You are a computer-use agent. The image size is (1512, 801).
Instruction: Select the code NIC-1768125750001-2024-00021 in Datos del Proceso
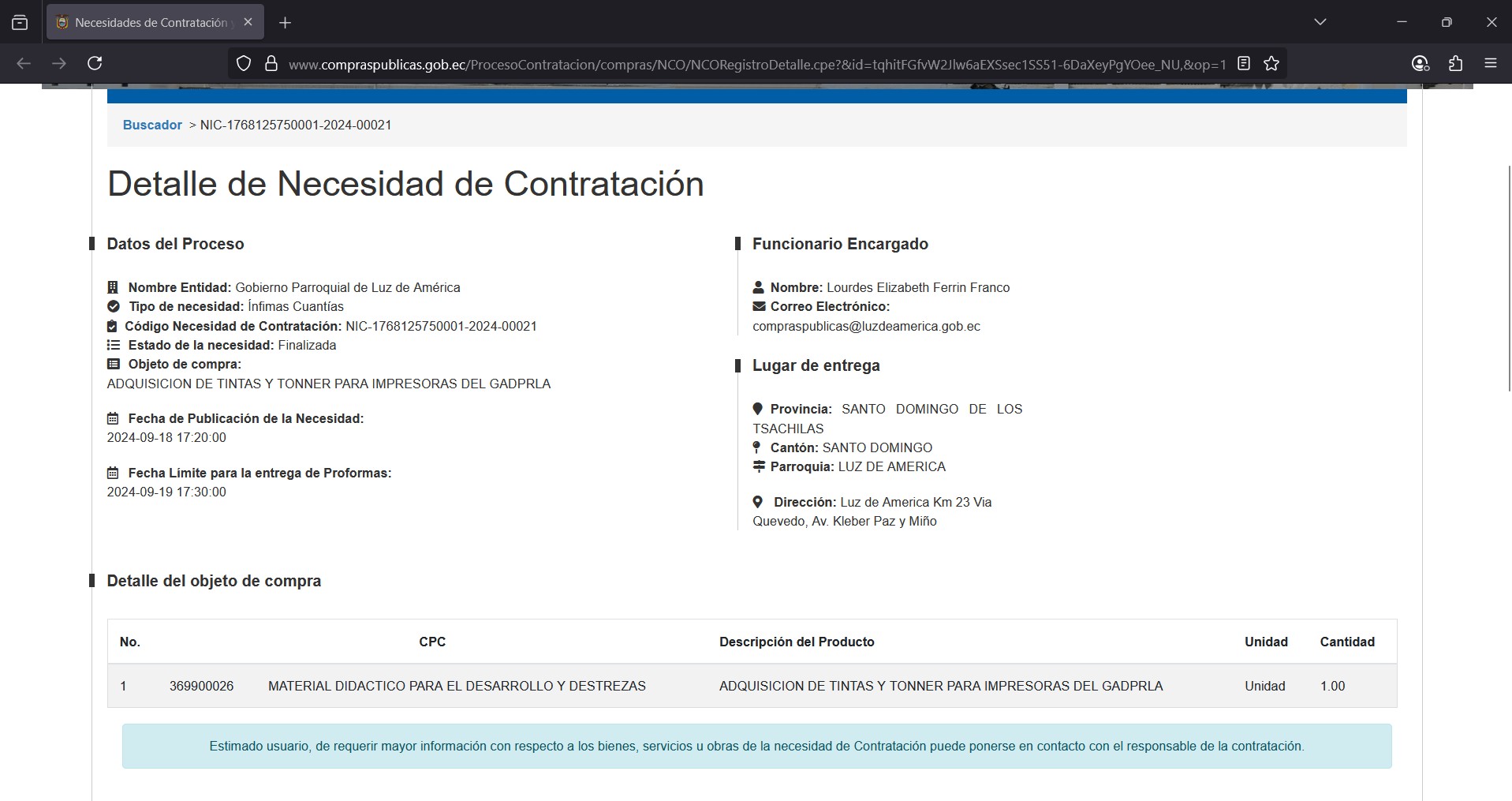point(441,326)
